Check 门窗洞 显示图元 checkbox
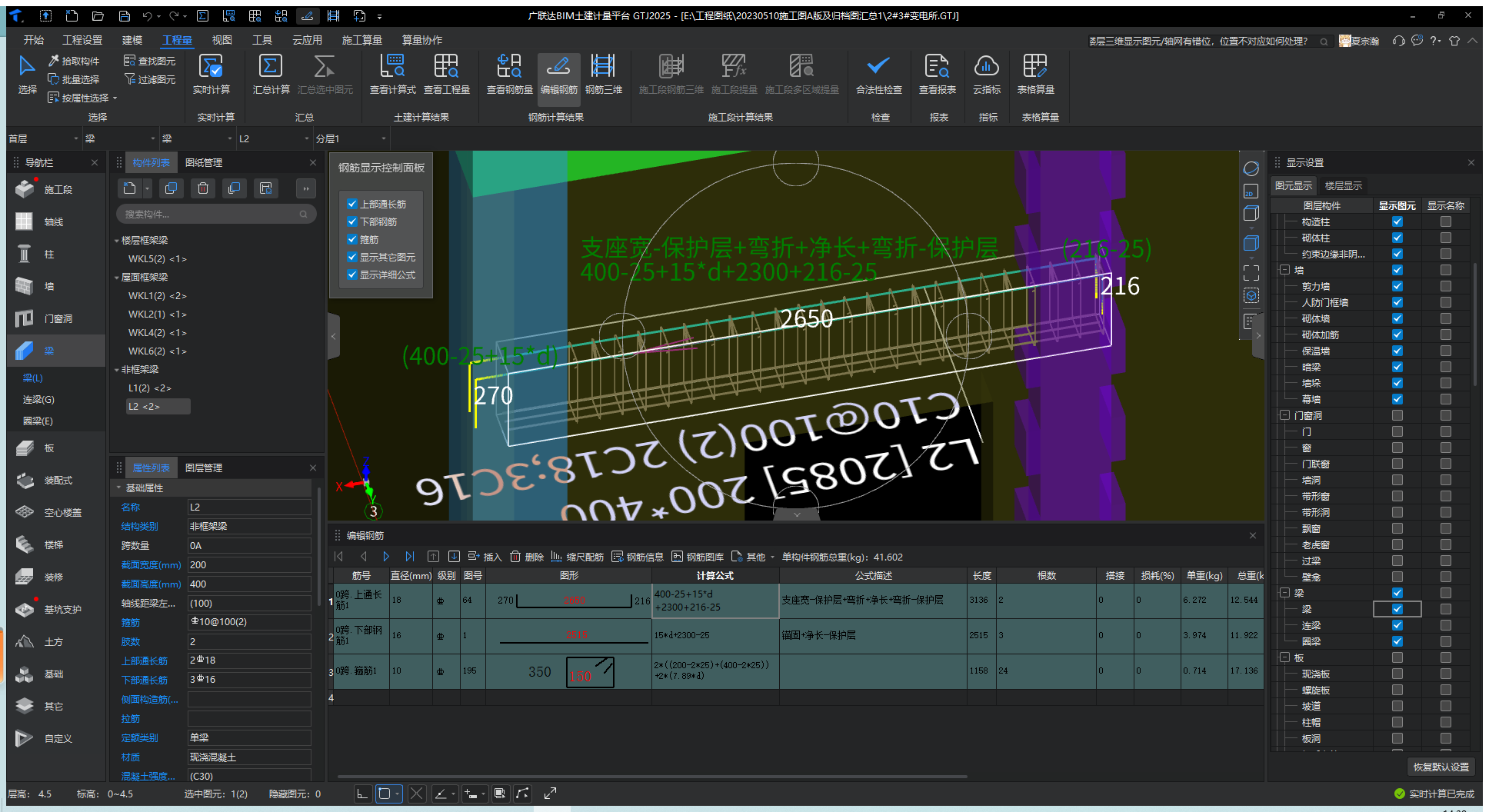 click(1397, 415)
